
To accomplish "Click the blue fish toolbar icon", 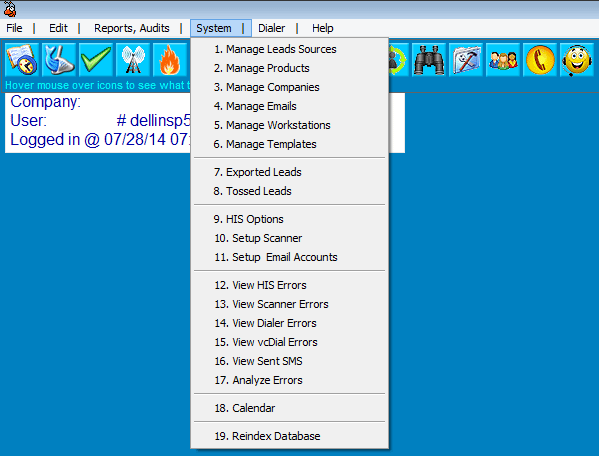I will [59, 60].
